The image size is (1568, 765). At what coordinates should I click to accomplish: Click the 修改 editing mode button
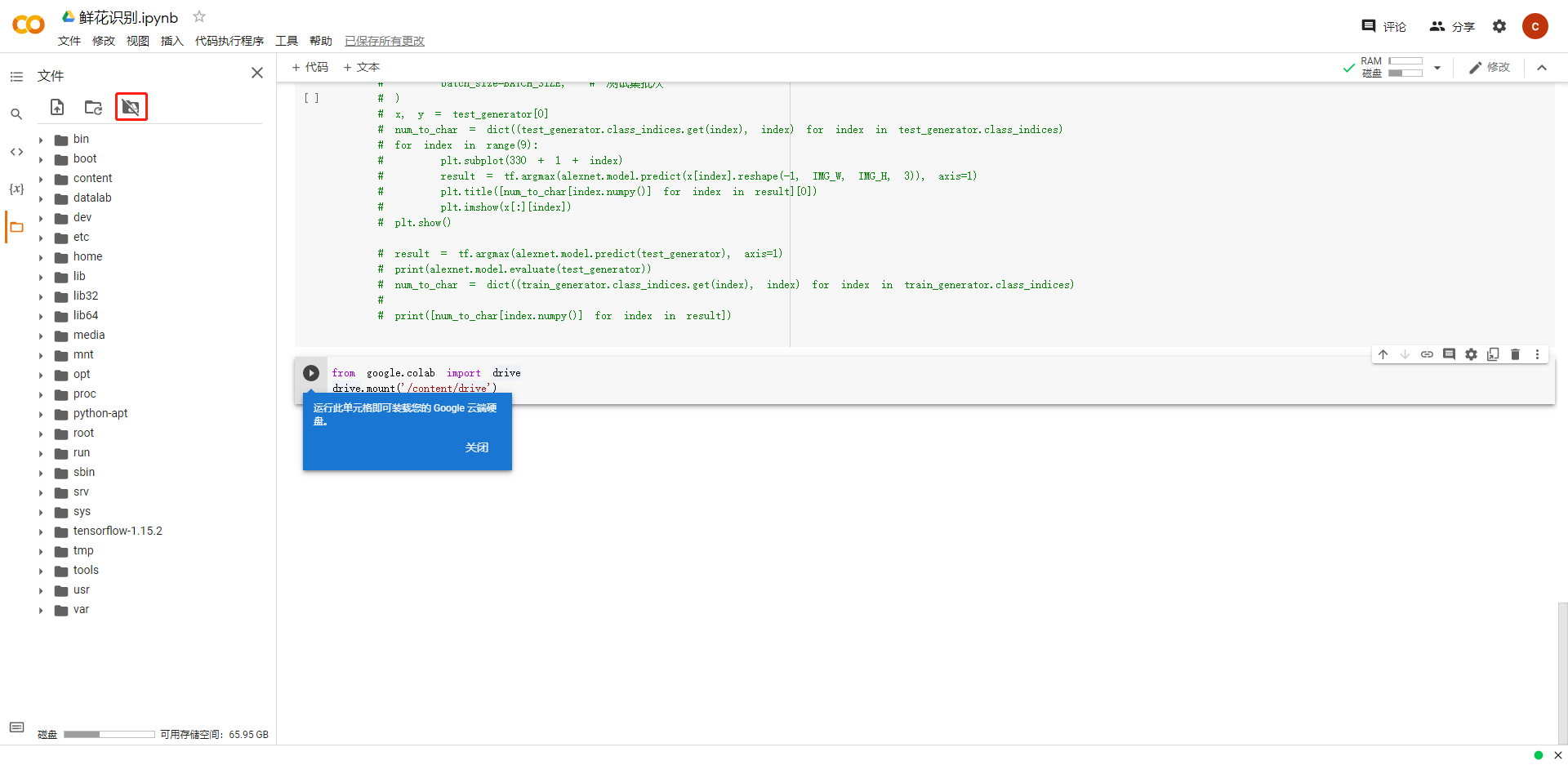point(1490,68)
